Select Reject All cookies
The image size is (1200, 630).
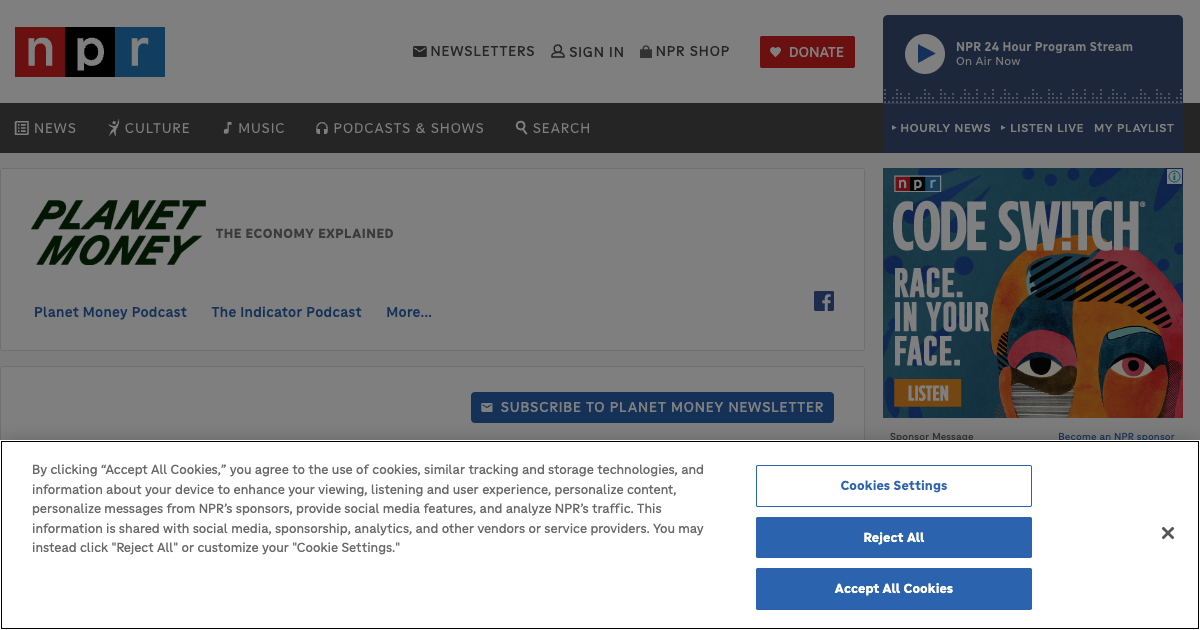coord(893,537)
